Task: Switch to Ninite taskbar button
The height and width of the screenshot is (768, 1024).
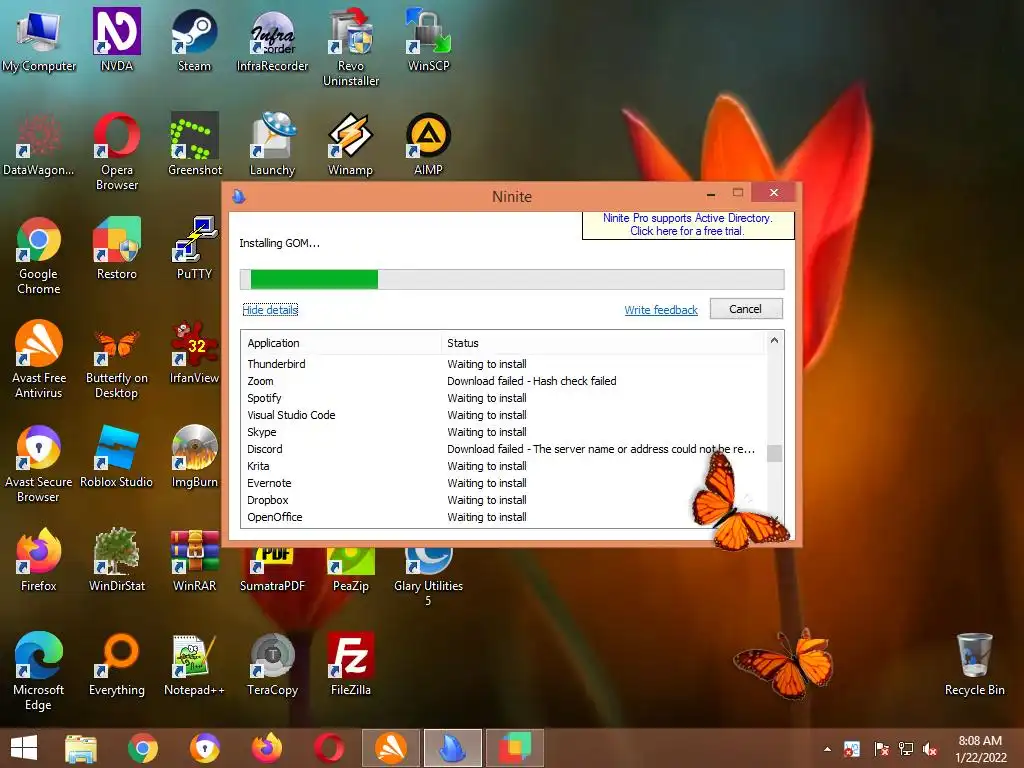Action: pyautogui.click(x=453, y=748)
